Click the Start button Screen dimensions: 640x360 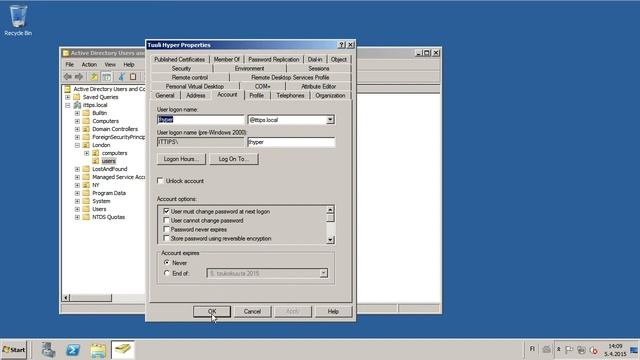[13, 349]
